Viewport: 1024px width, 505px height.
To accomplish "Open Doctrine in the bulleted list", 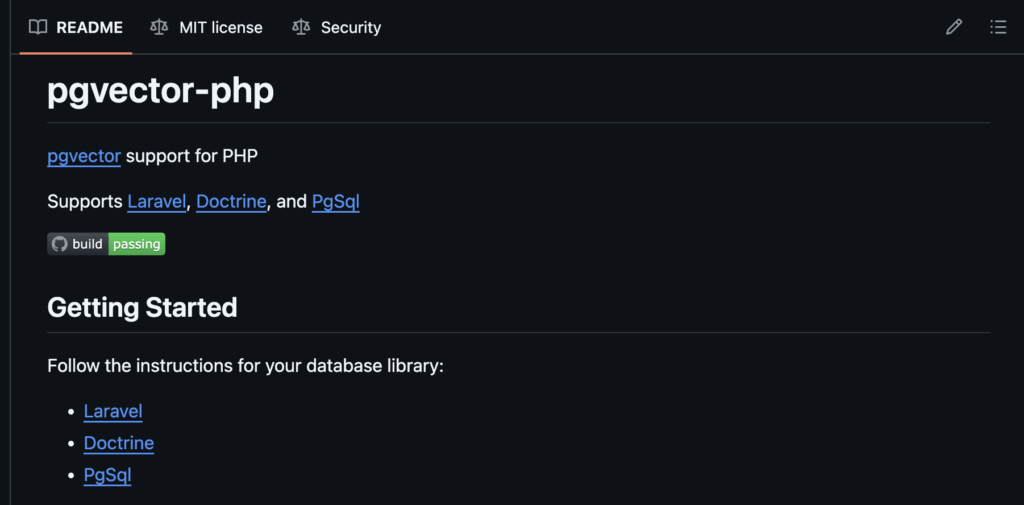I will [119, 443].
